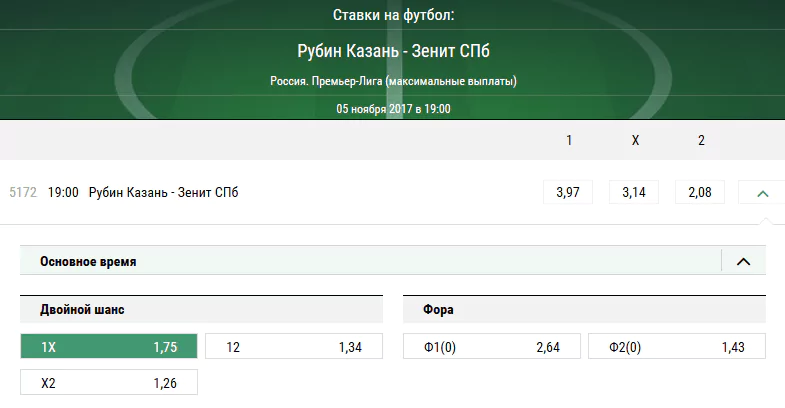Select away win odds 2,08
The height and width of the screenshot is (408, 785).
[700, 192]
